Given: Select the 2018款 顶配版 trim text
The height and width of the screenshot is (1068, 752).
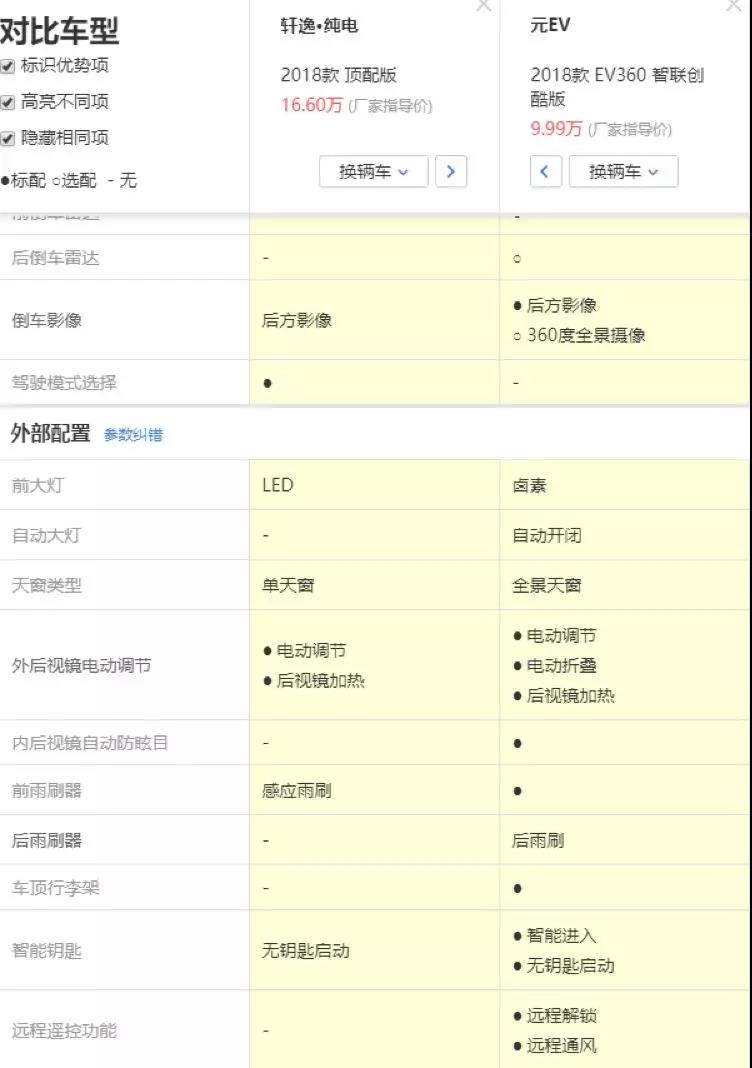Looking at the screenshot, I should [338, 76].
